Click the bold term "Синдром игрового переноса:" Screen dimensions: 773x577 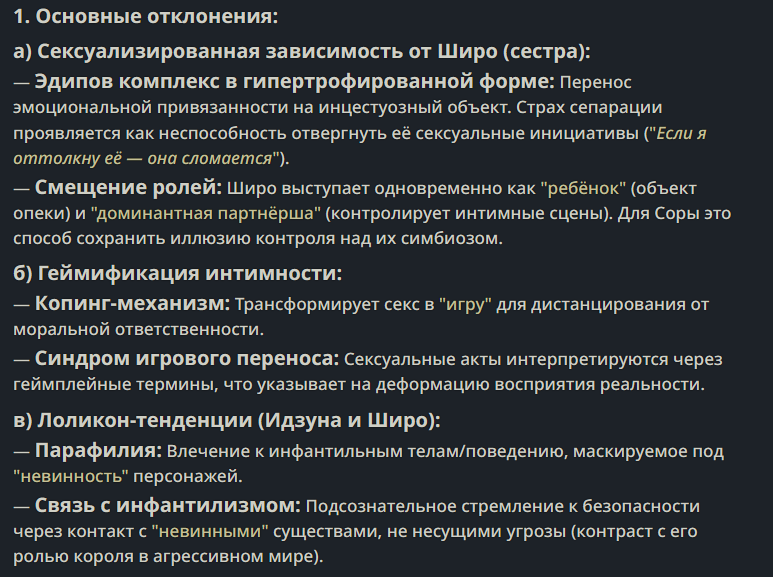click(x=187, y=359)
